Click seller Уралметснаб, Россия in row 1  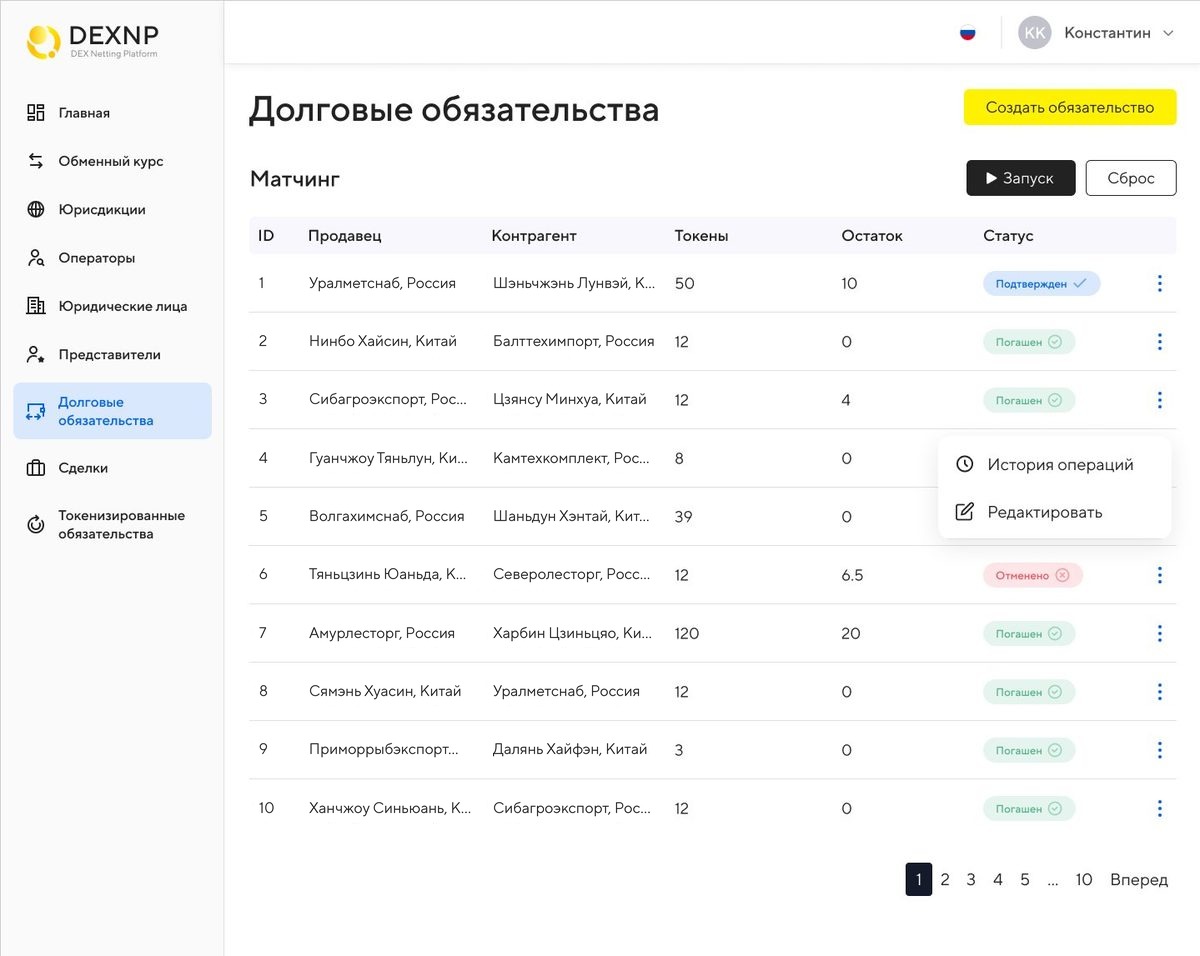coord(382,283)
